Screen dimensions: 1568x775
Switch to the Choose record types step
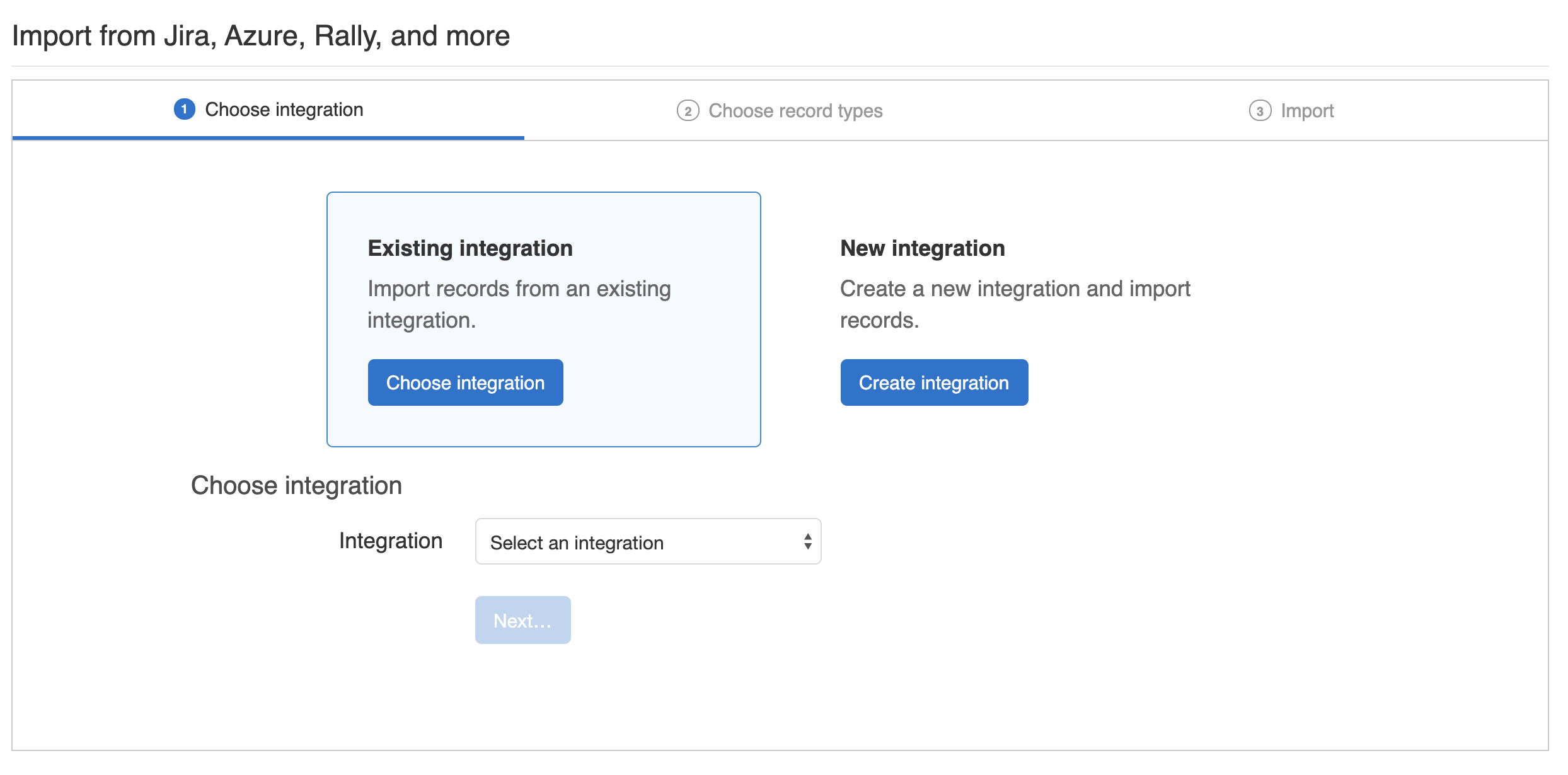[795, 110]
